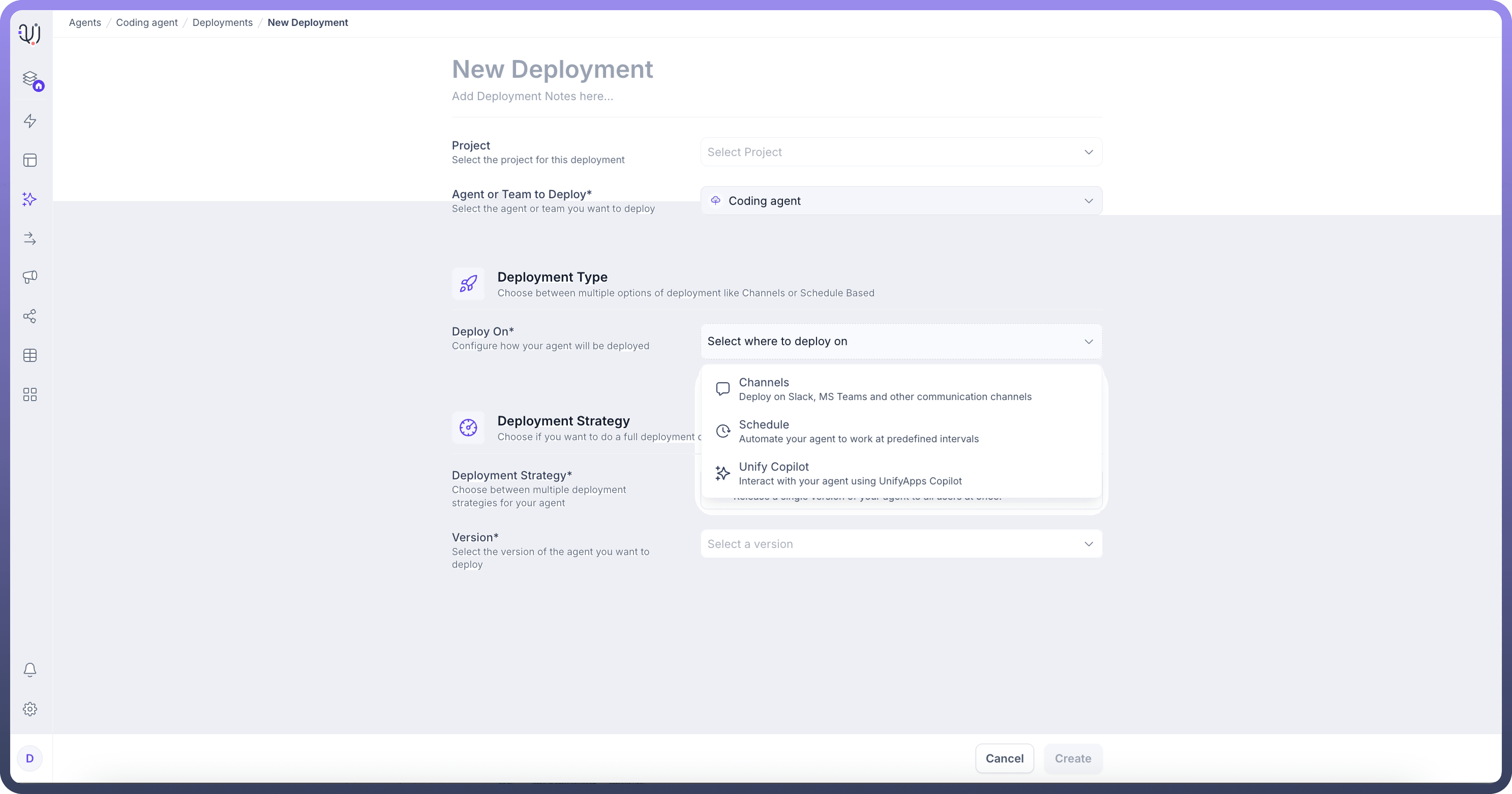Open the layout panel sidebar icon
Screen dimensions: 1512x794
[30, 160]
